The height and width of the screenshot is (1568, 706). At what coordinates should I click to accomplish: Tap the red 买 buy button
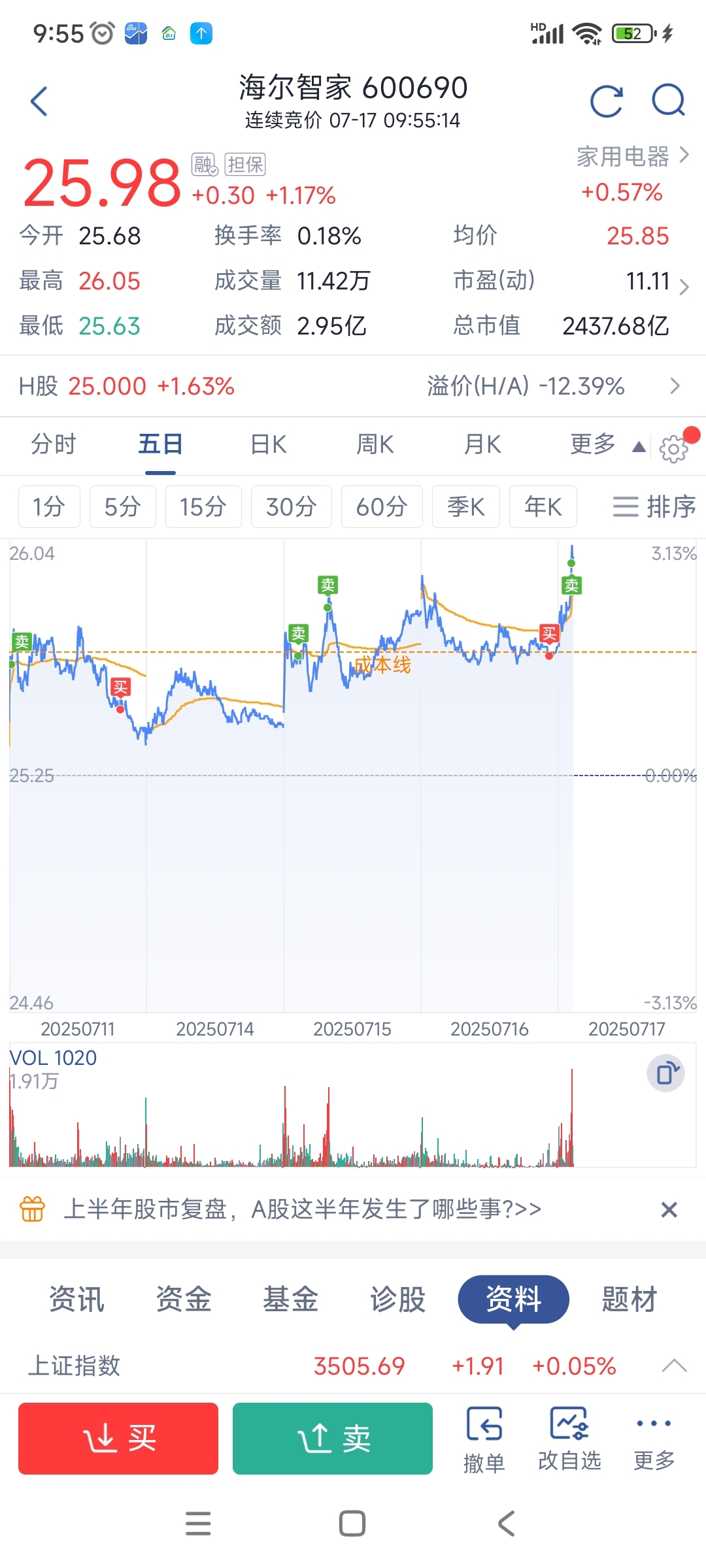tap(118, 1439)
